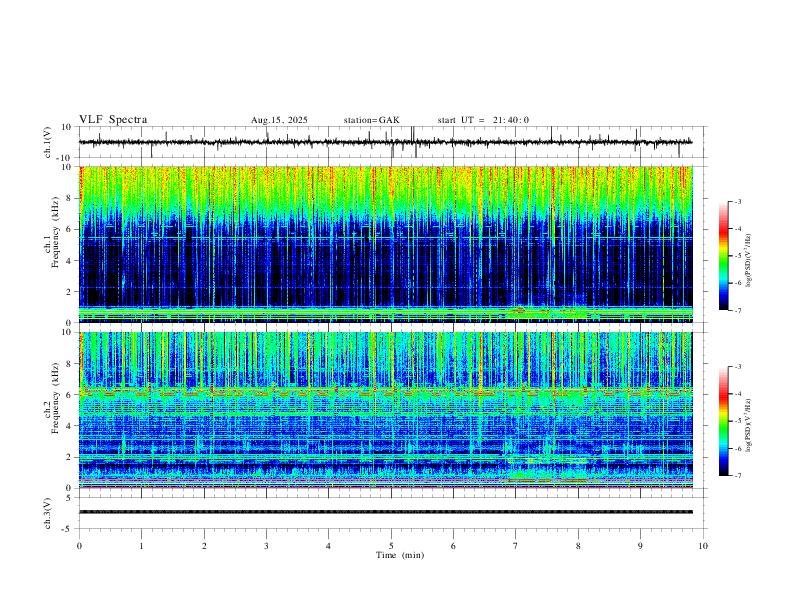Click the '0' tick label on time axis
Image resolution: width=792 pixels, height=612 pixels.
(79, 546)
